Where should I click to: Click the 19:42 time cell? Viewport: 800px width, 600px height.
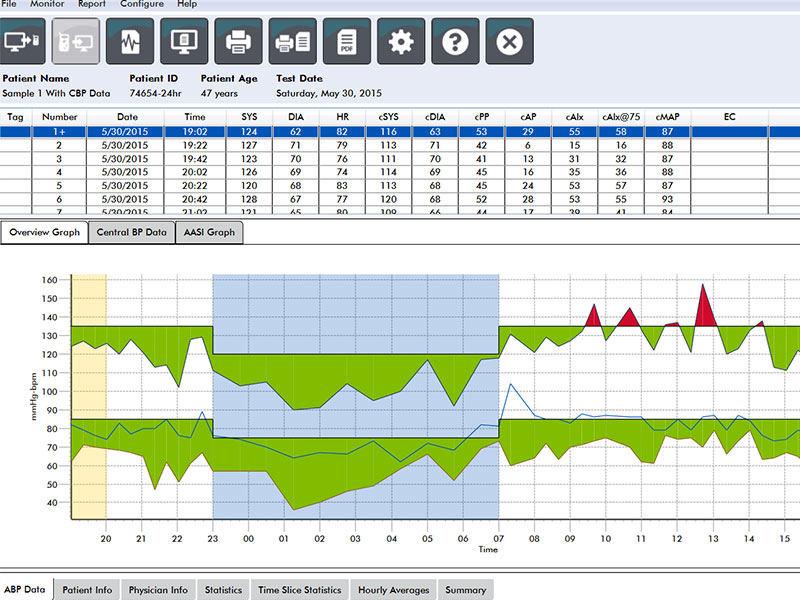195,159
